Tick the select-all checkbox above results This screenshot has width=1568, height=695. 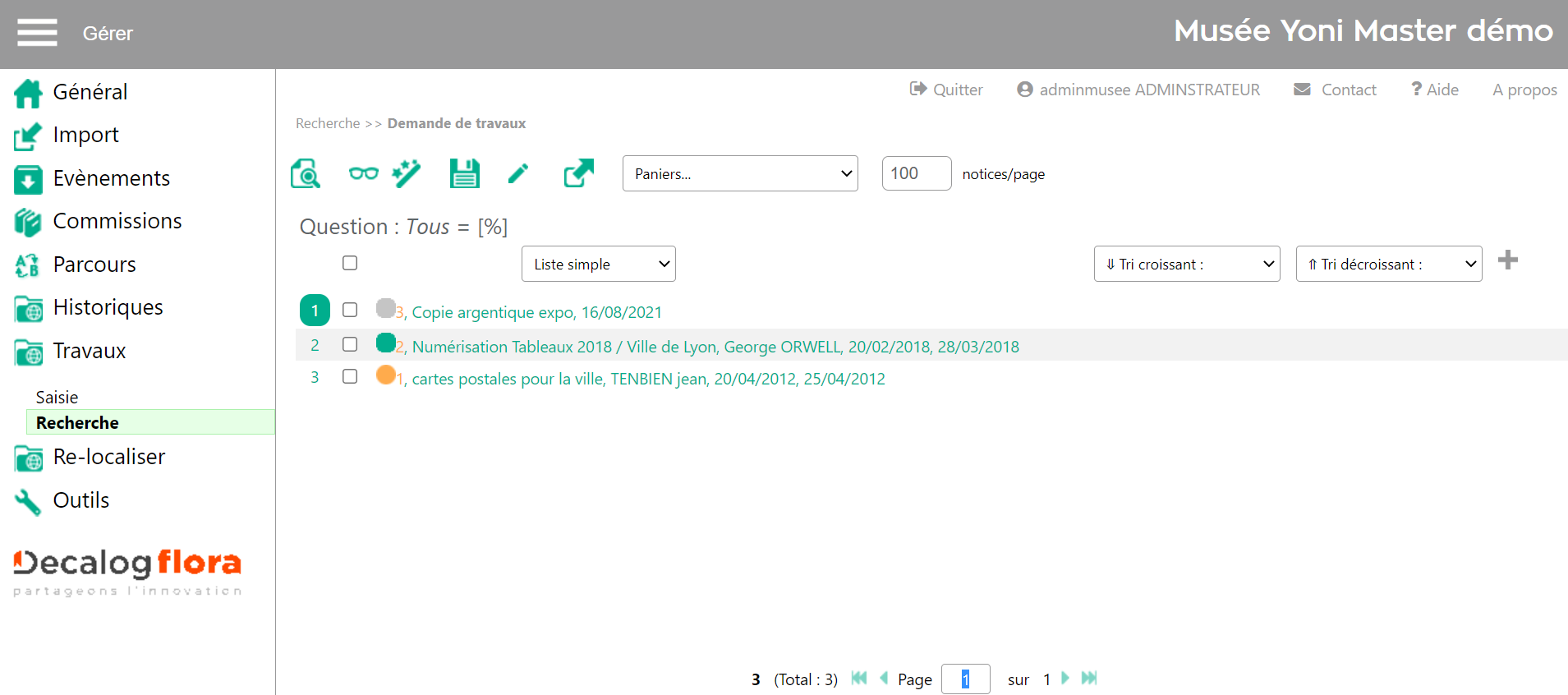(x=350, y=263)
